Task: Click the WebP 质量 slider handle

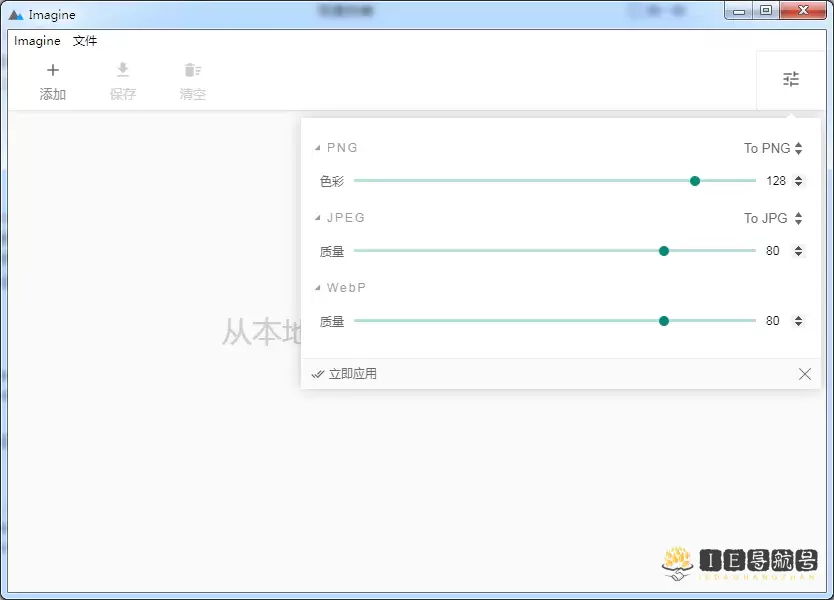Action: pos(664,321)
